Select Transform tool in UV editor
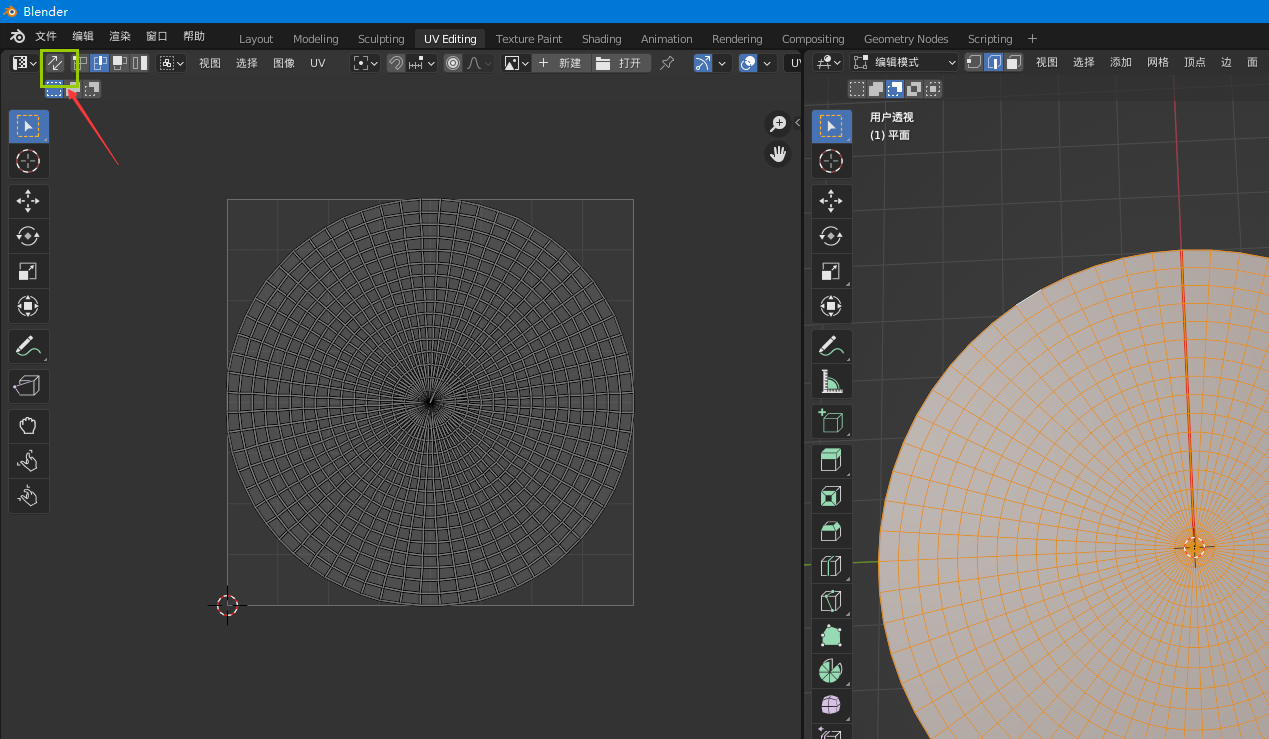Image resolution: width=1269 pixels, height=739 pixels. pos(28,306)
